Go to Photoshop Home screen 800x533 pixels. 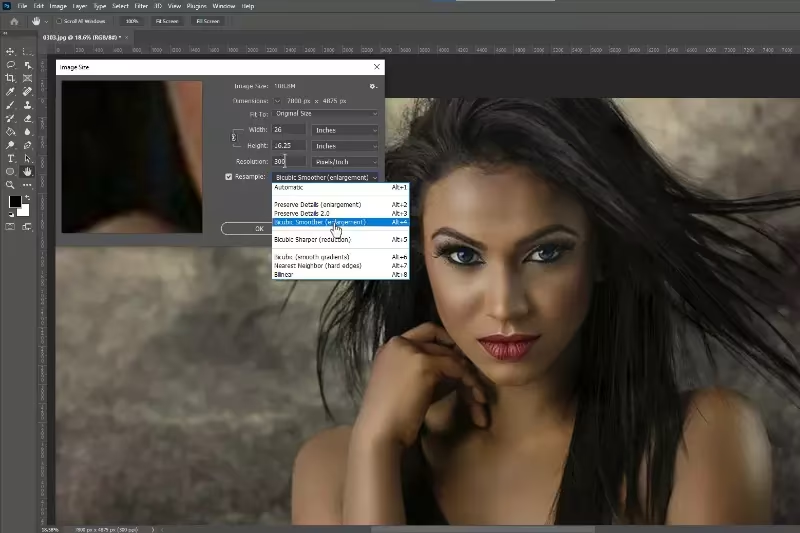(14, 21)
